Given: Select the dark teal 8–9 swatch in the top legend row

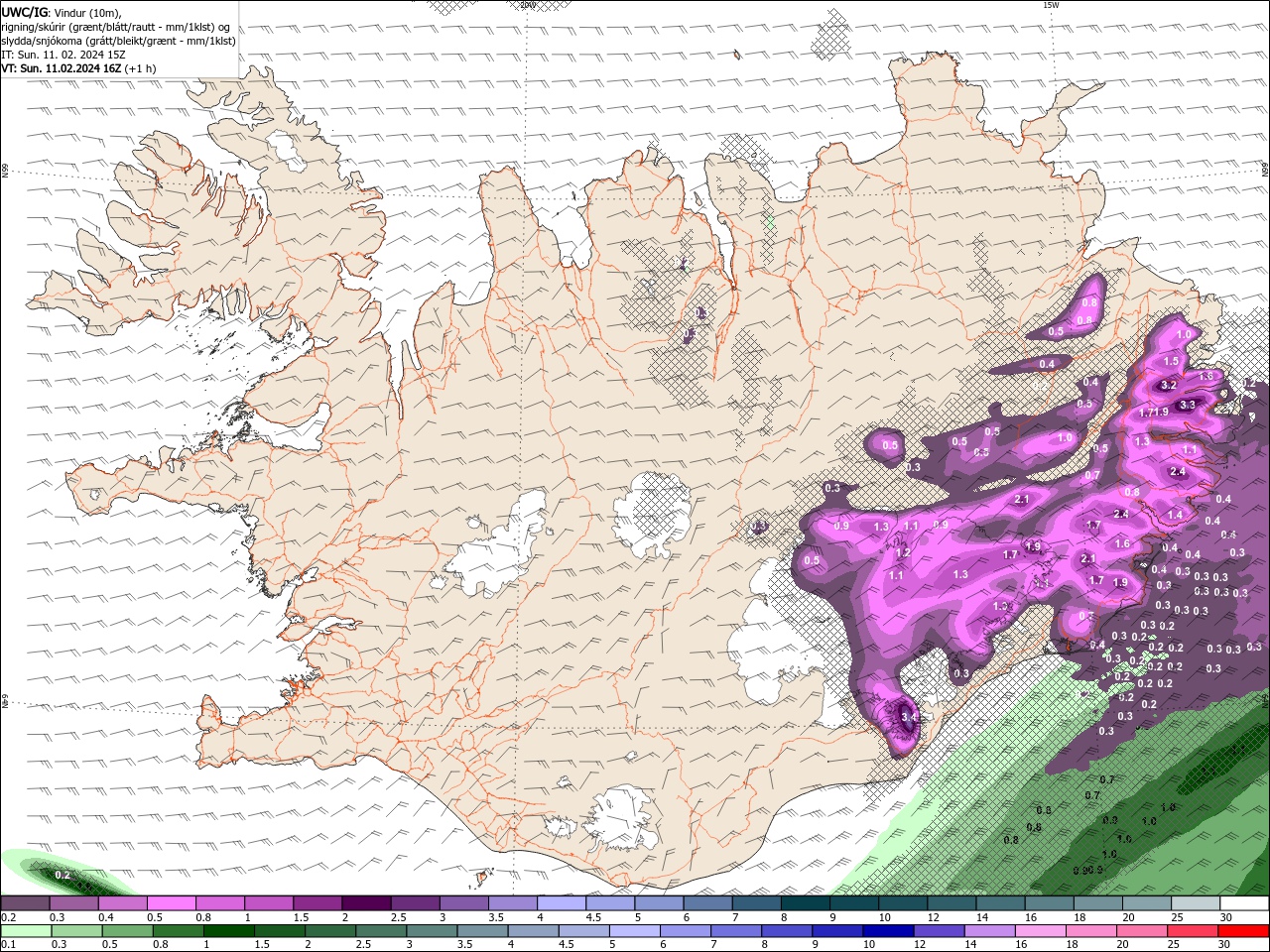Looking at the screenshot, I should click(x=804, y=903).
